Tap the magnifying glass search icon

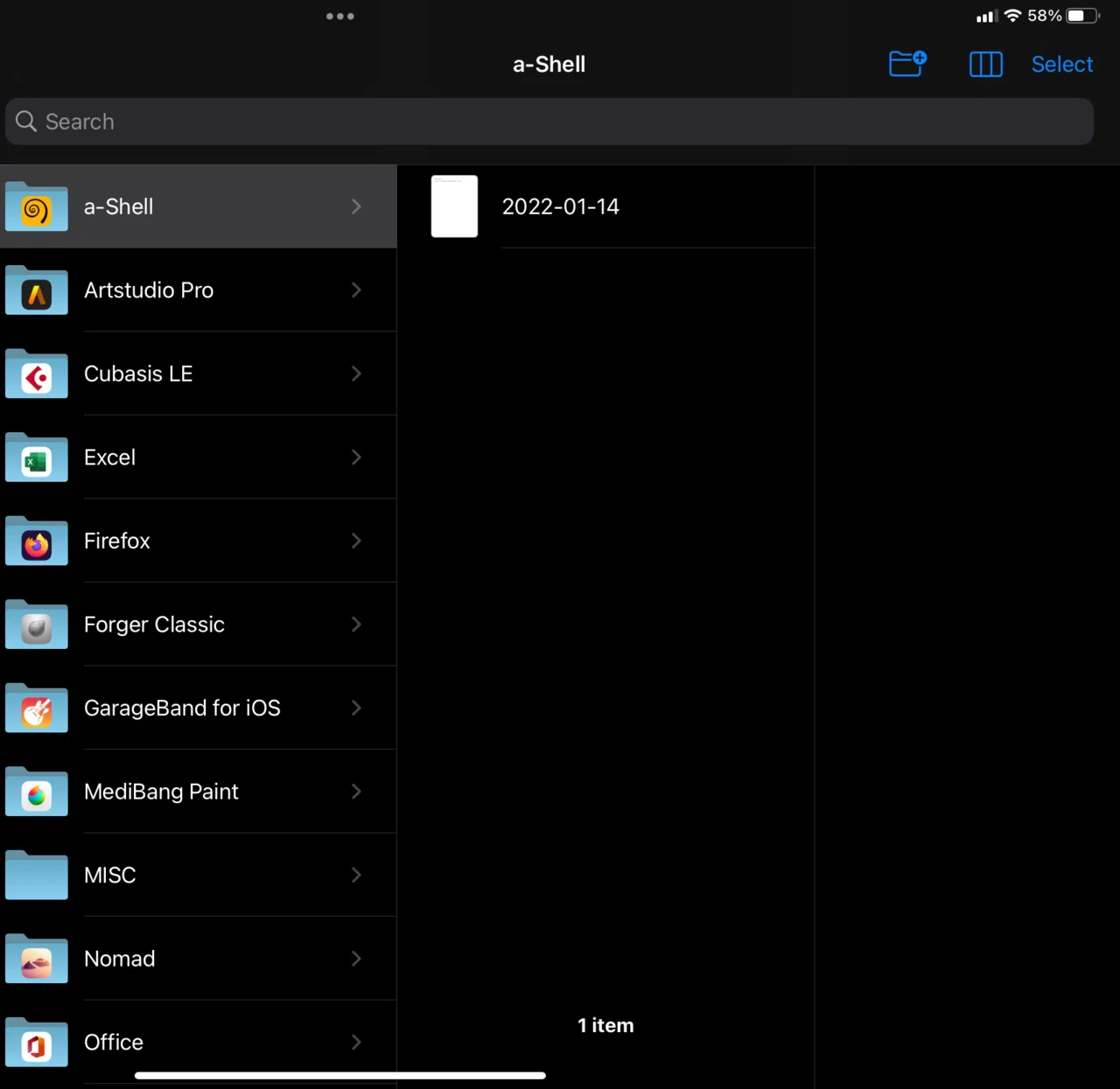click(26, 122)
